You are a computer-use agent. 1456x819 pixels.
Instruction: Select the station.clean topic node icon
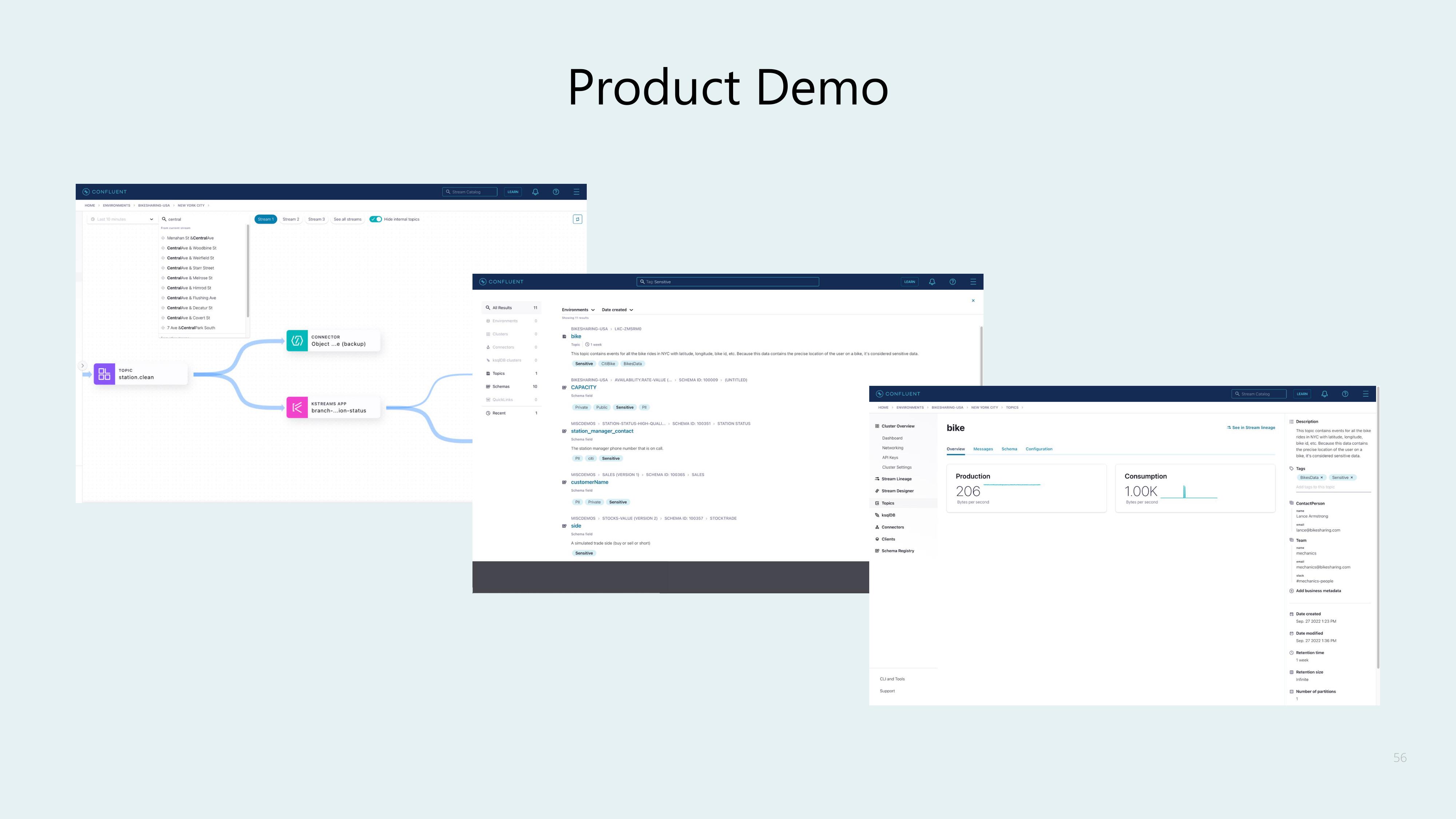tap(104, 373)
